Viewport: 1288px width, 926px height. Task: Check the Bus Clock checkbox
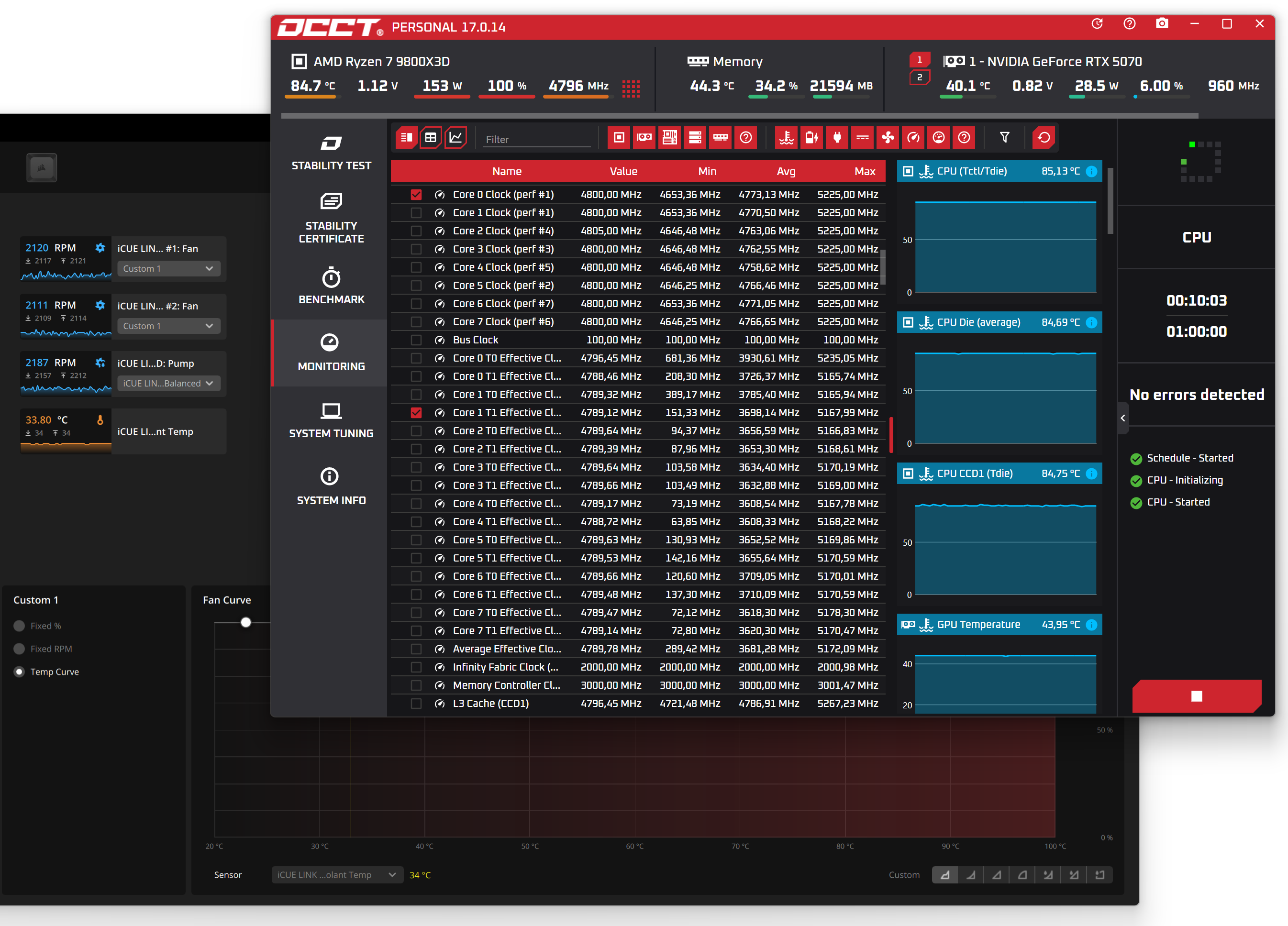[416, 340]
